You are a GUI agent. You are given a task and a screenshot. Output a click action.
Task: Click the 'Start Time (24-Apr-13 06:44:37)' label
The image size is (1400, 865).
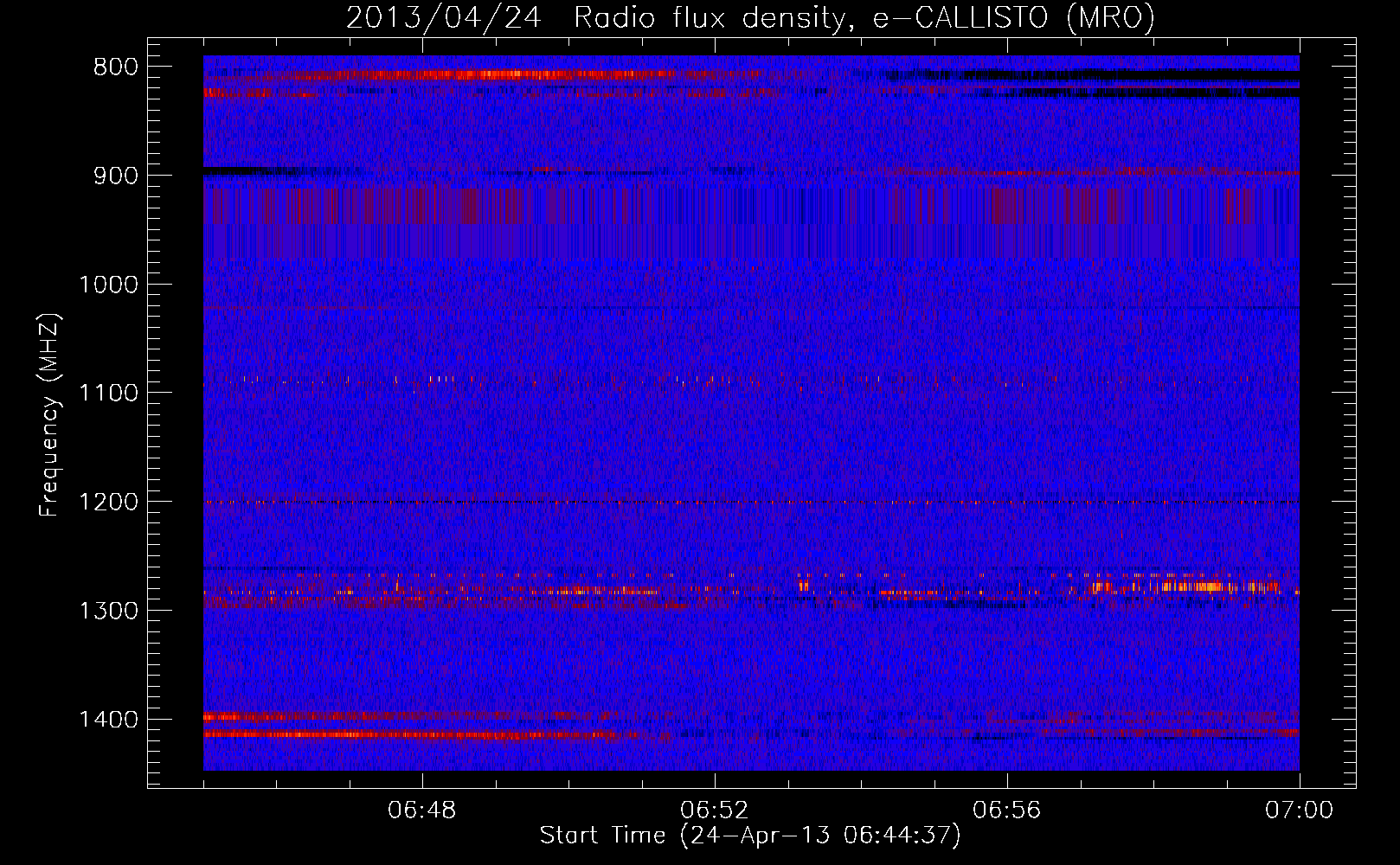click(750, 836)
